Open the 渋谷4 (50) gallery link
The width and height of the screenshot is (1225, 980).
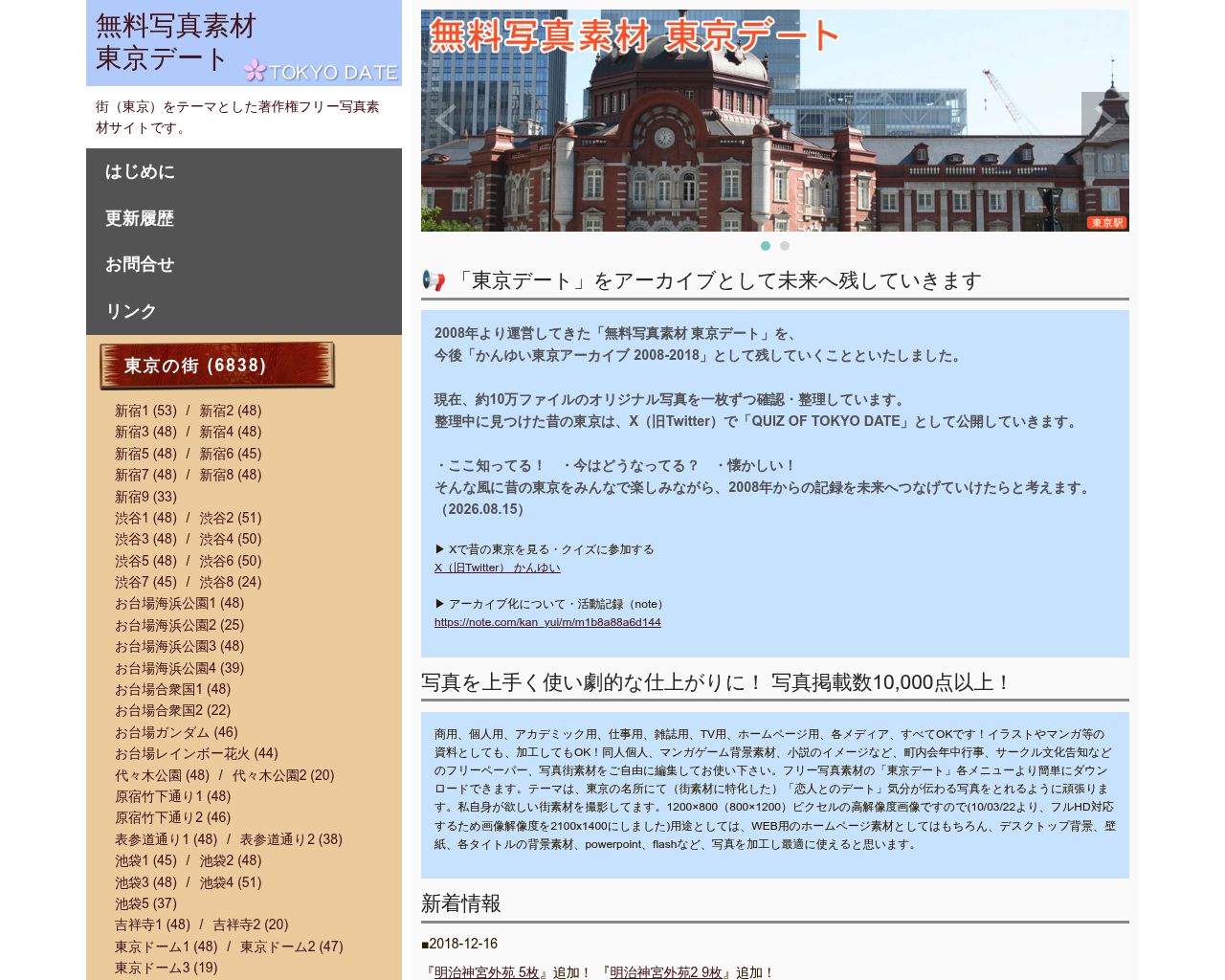(x=230, y=539)
